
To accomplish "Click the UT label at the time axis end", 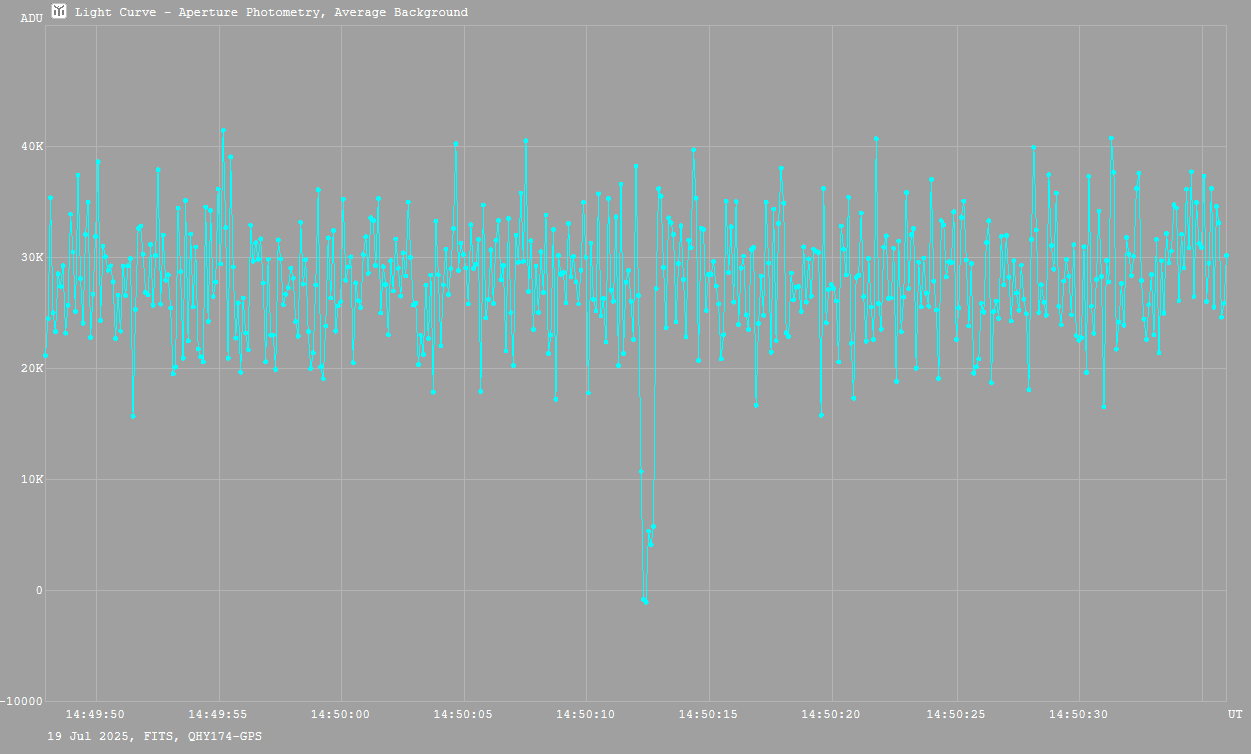I will (x=1235, y=714).
